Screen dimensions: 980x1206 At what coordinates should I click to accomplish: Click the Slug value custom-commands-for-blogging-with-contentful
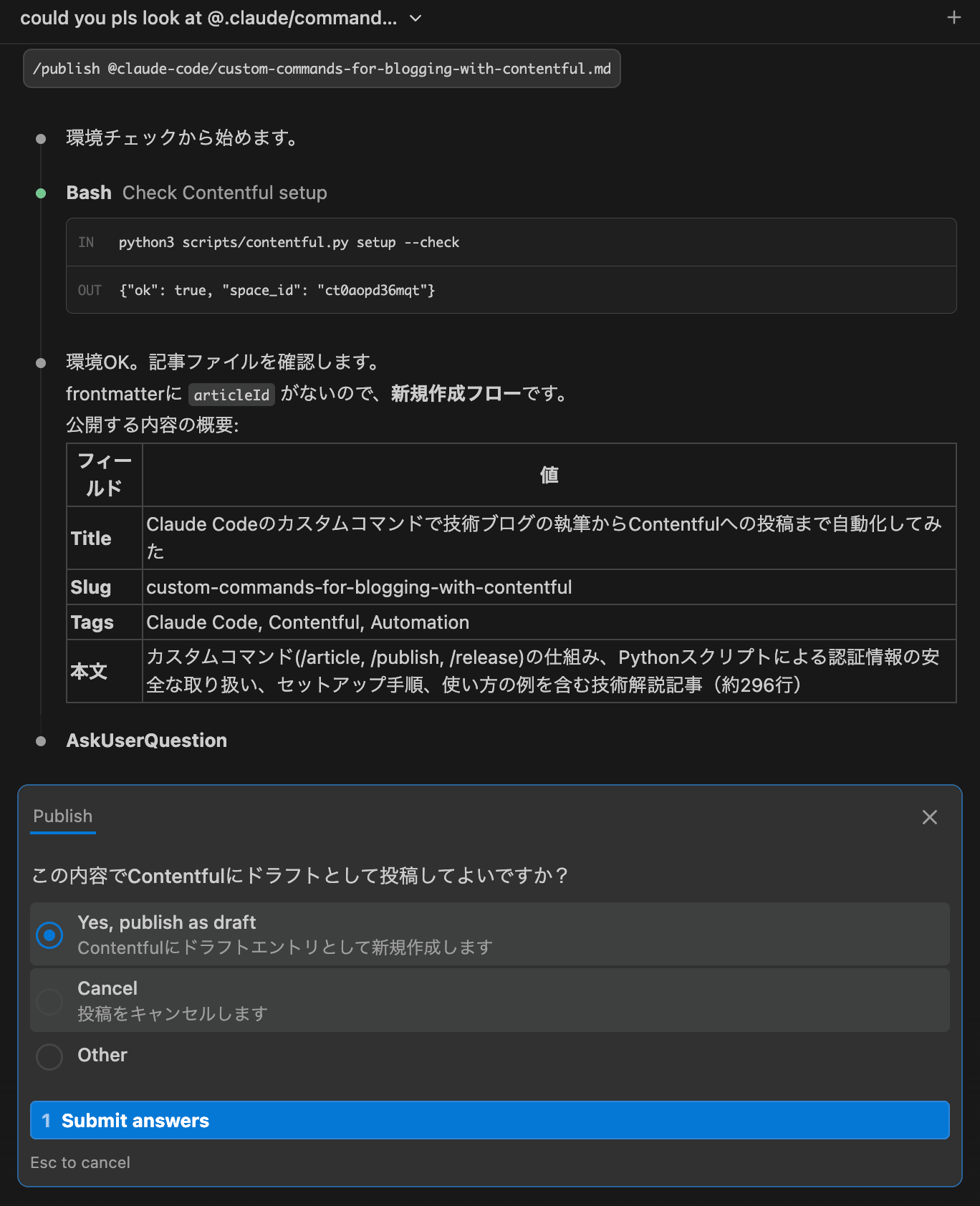click(x=358, y=587)
